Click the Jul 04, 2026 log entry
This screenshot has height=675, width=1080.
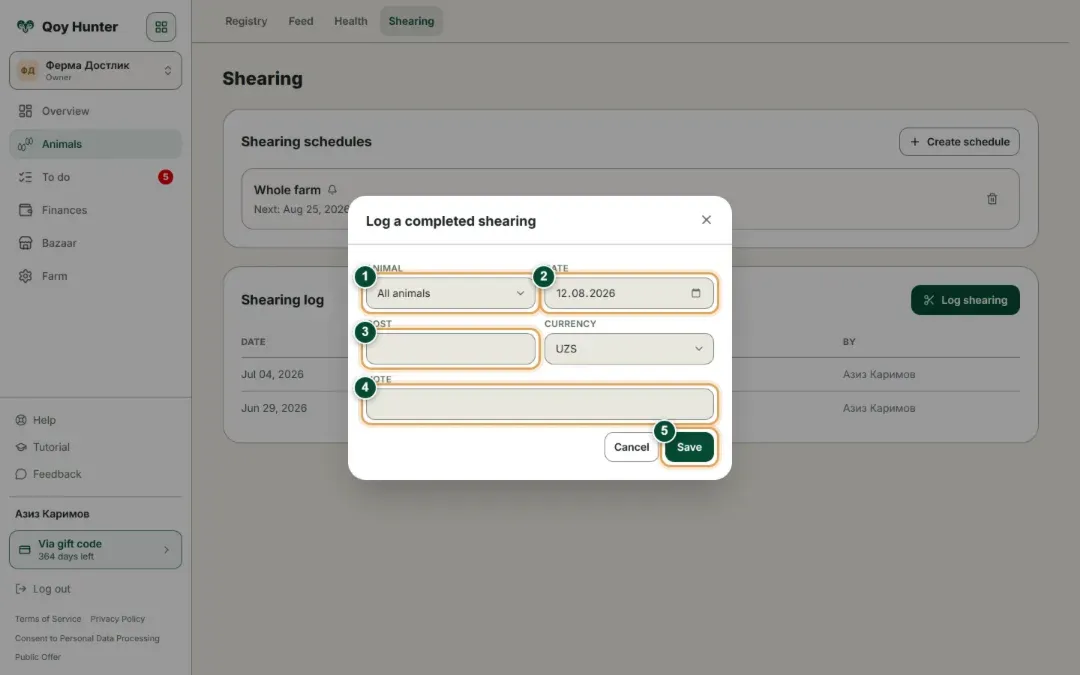coord(272,375)
